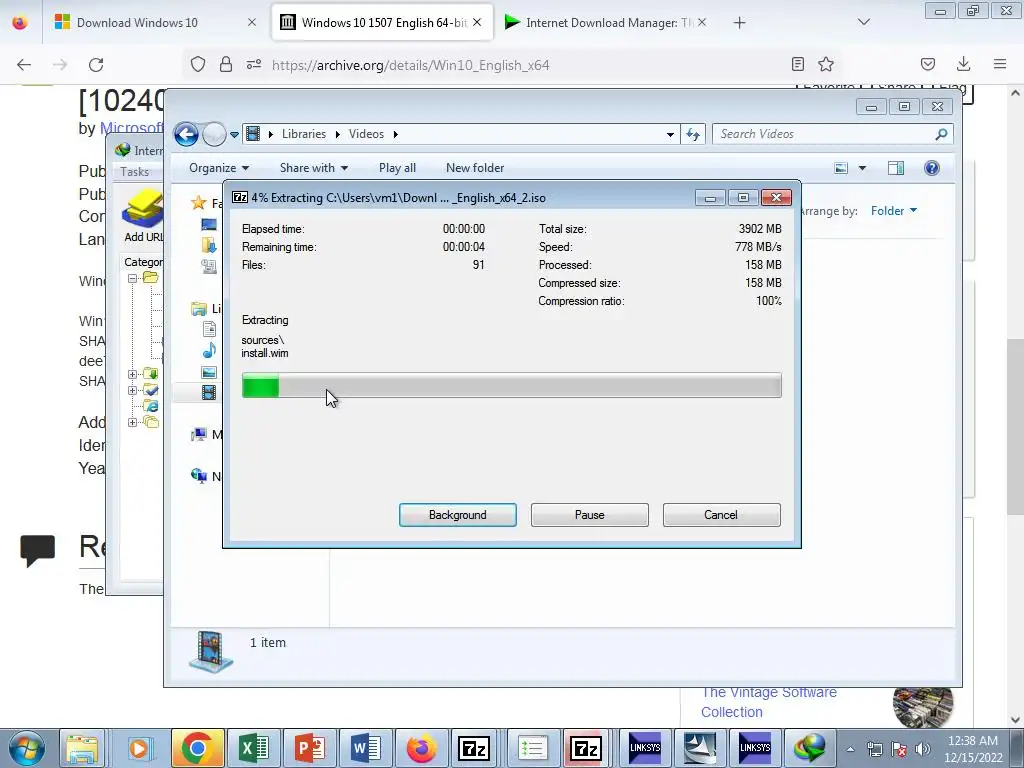Bookmark page with star icon
This screenshot has width=1024, height=768.
tap(826, 64)
